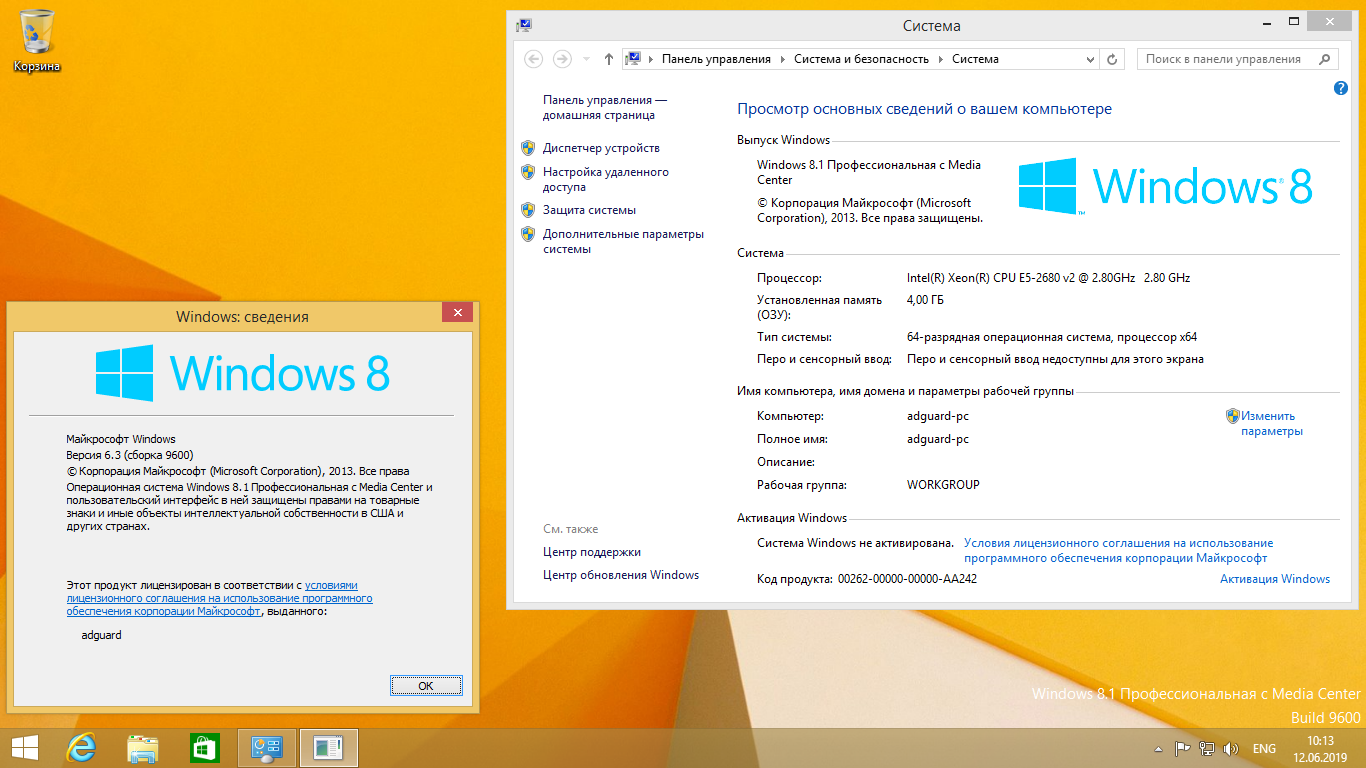Maximize the Система window
The width and height of the screenshot is (1366, 768).
point(1294,21)
